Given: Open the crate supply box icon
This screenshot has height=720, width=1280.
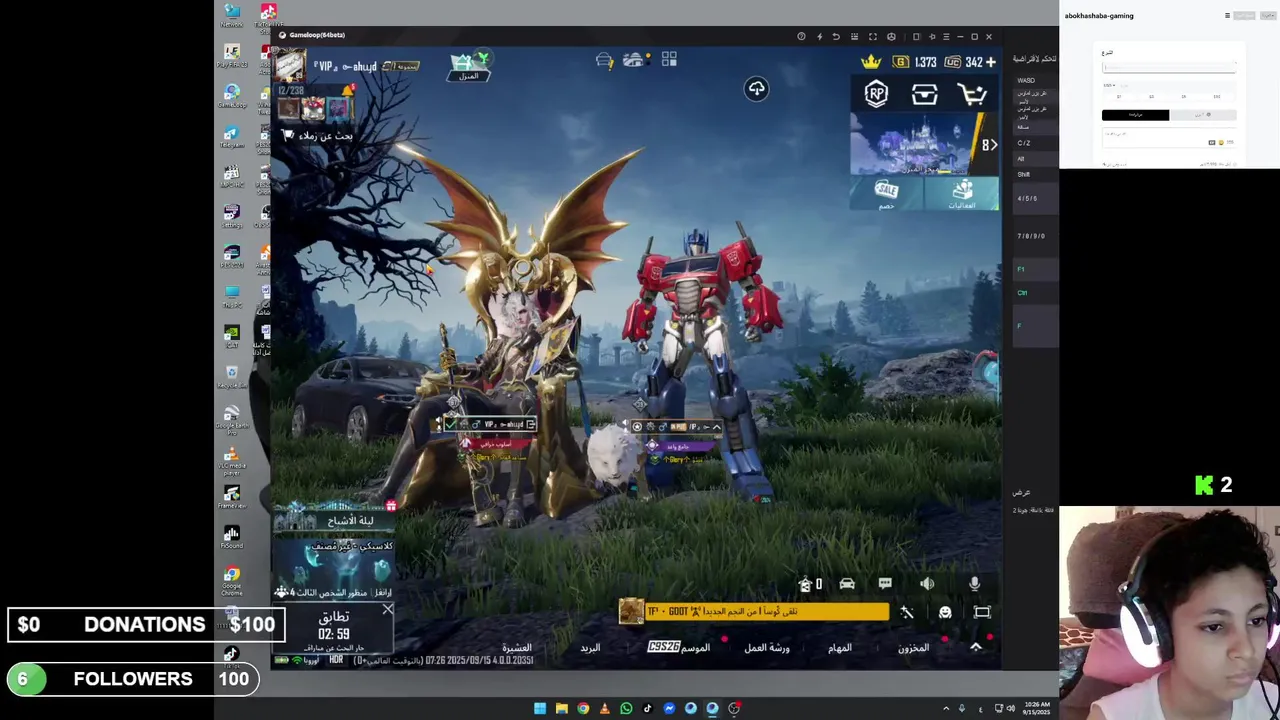Looking at the screenshot, I should click(x=924, y=94).
